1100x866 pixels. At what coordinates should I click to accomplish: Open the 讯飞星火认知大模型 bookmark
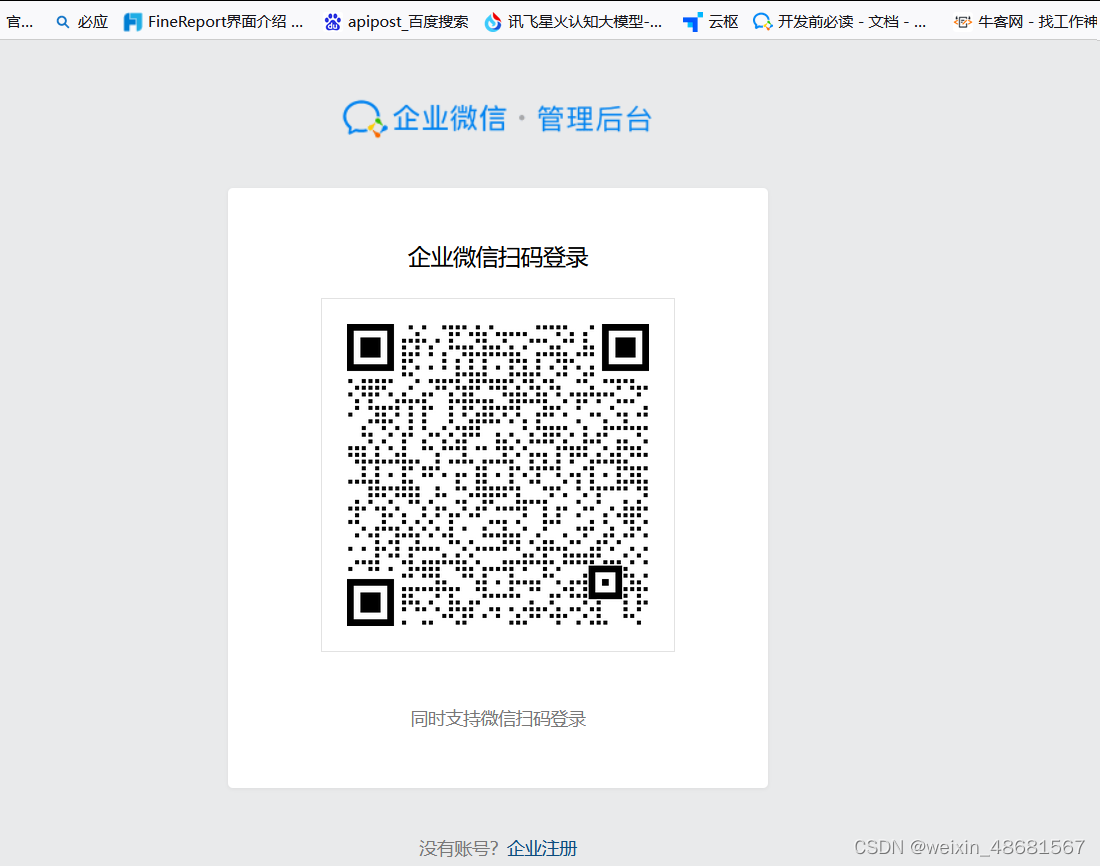click(573, 22)
